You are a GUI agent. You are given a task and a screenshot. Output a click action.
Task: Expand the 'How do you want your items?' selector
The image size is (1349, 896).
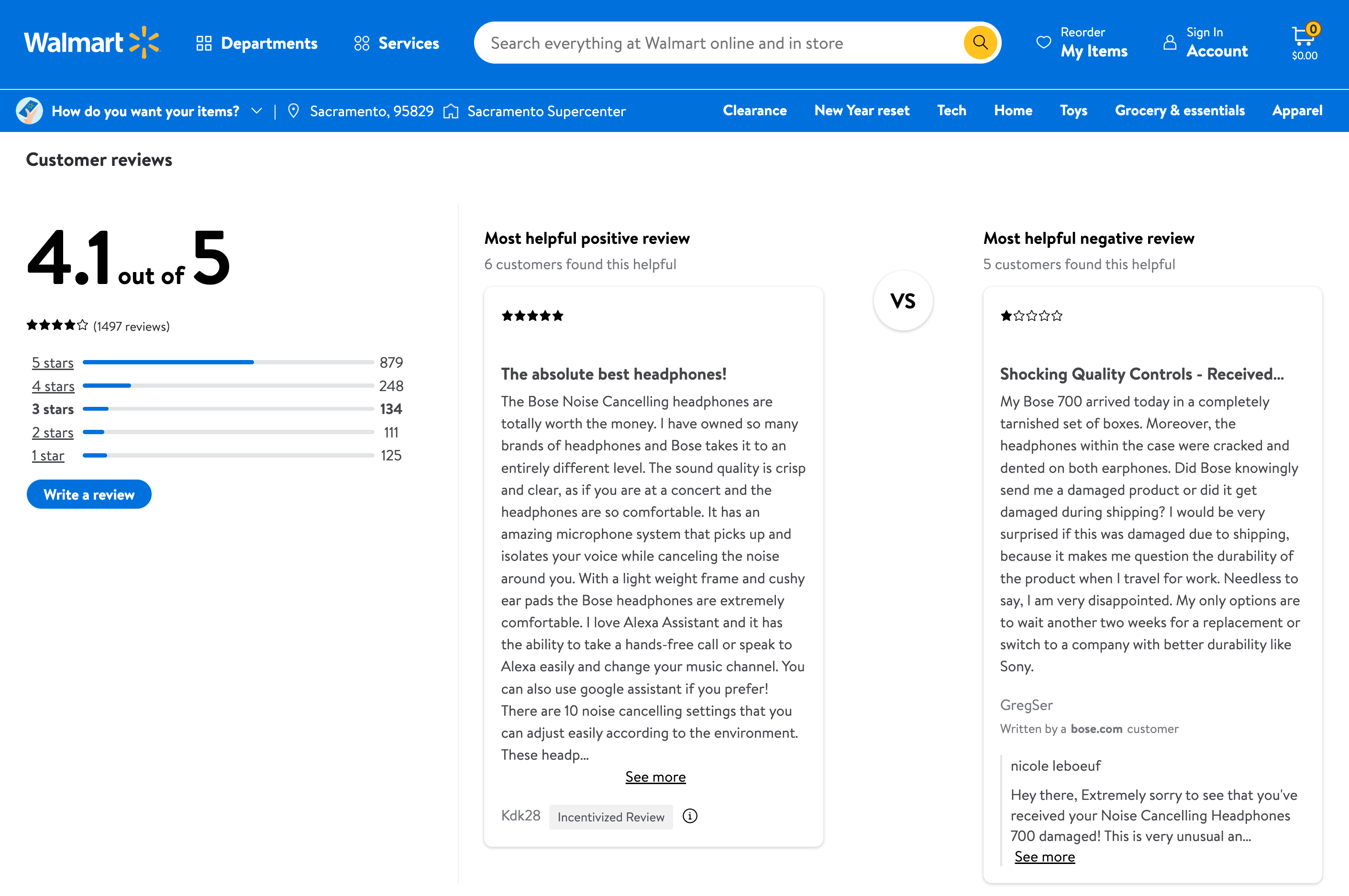(x=257, y=111)
